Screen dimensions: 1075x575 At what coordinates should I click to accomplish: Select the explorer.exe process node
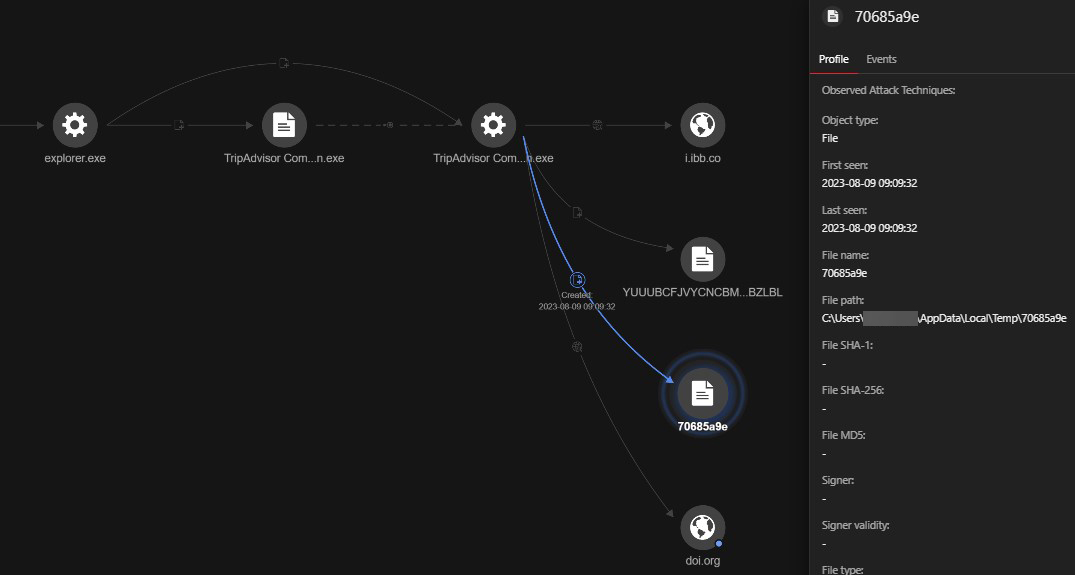(74, 125)
